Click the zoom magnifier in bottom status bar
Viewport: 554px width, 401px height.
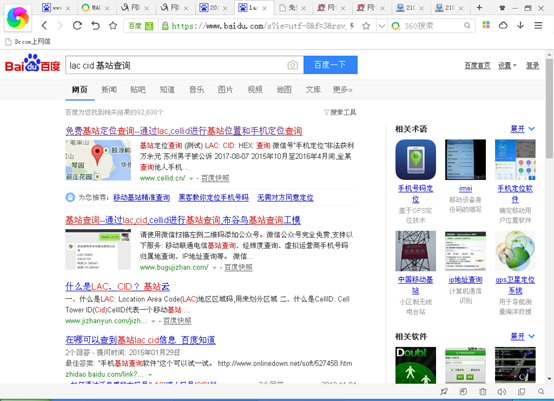pyautogui.click(x=541, y=391)
